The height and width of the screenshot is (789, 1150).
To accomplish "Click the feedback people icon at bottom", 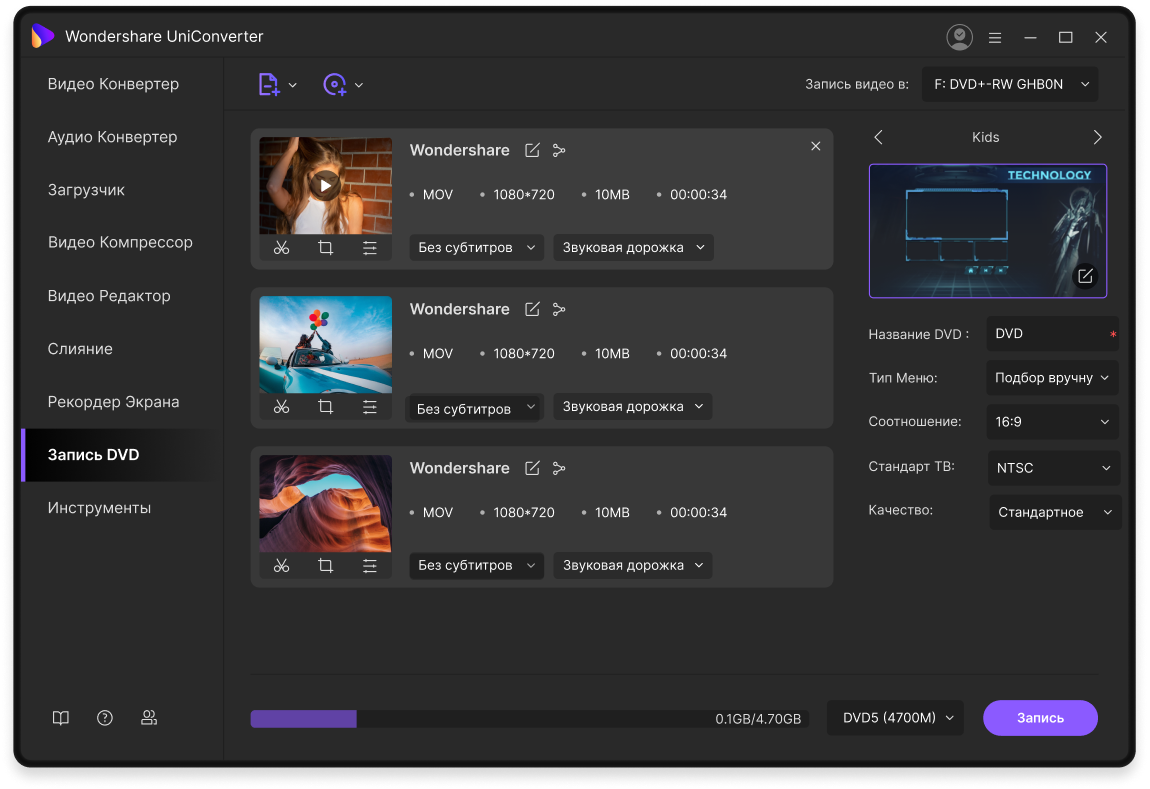I will click(x=149, y=718).
